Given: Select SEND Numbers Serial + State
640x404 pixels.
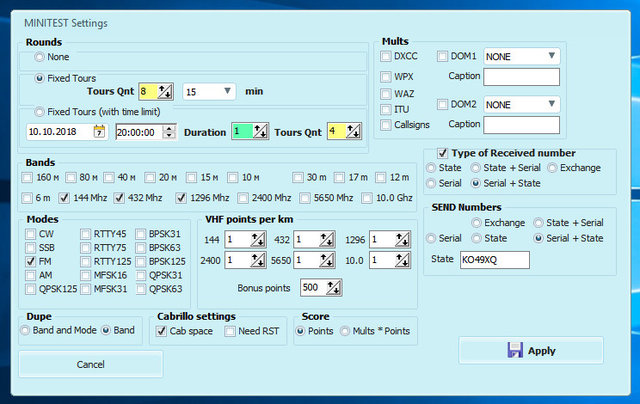Looking at the screenshot, I should pyautogui.click(x=539, y=238).
